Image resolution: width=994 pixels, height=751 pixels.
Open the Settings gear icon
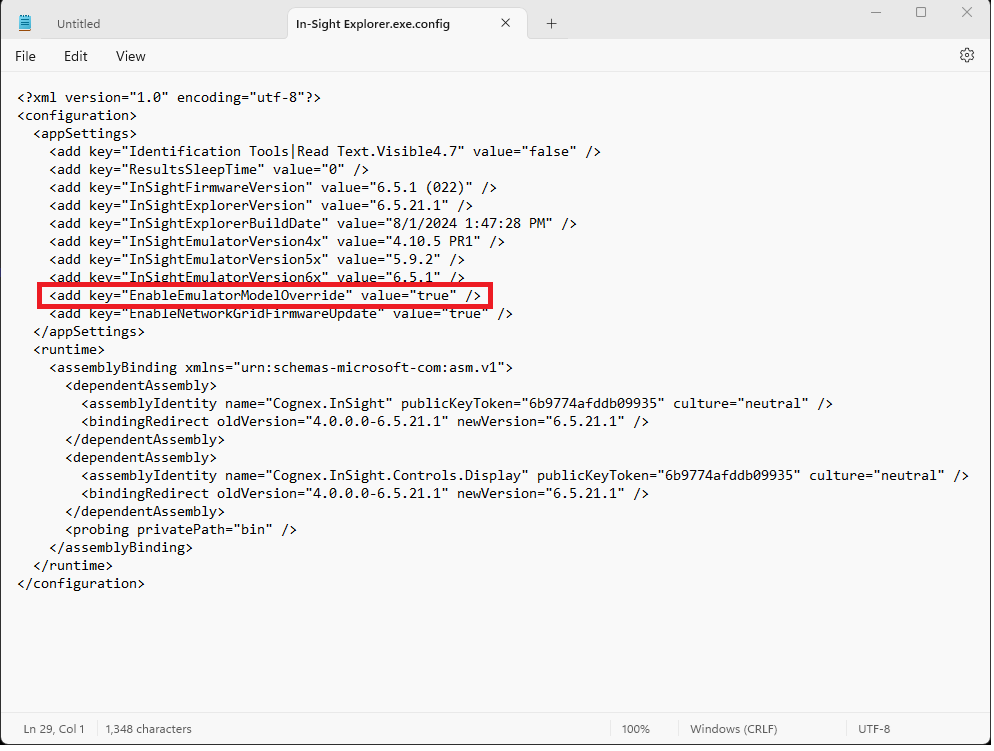coord(966,56)
